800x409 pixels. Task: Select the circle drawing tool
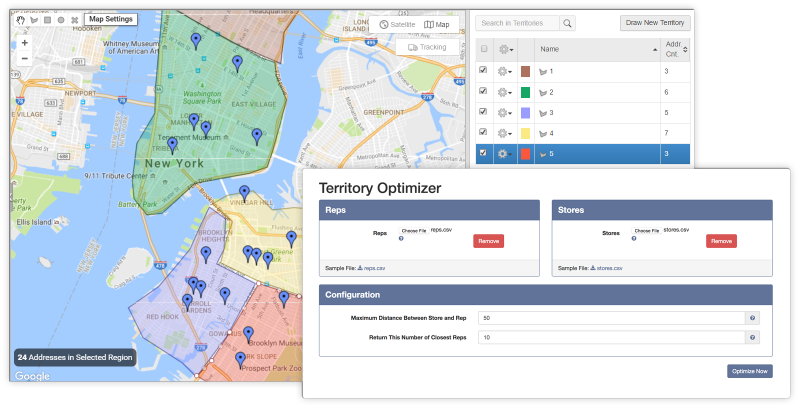point(61,20)
